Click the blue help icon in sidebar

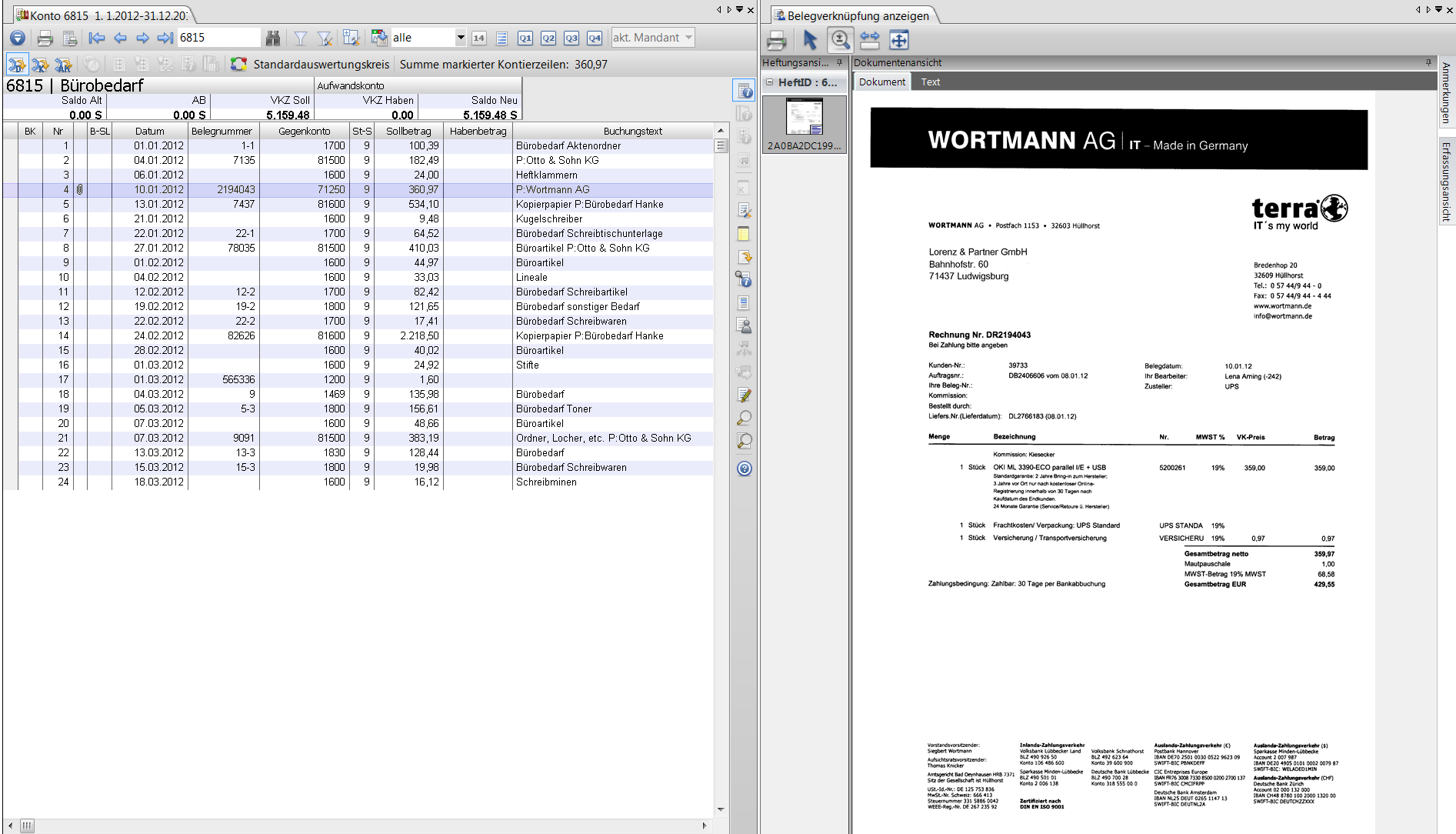click(x=744, y=469)
